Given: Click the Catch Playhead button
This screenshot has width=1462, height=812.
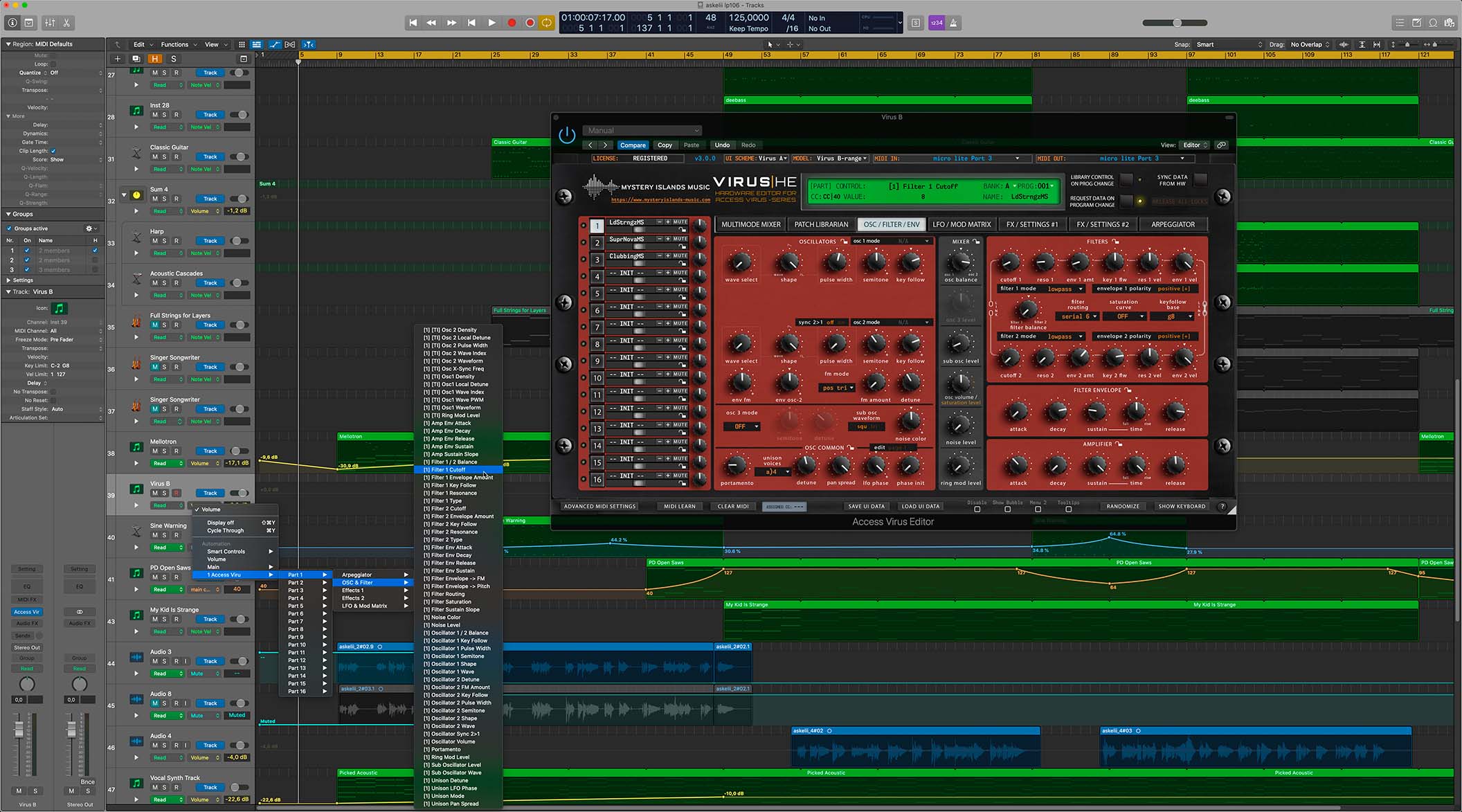Looking at the screenshot, I should [309, 44].
